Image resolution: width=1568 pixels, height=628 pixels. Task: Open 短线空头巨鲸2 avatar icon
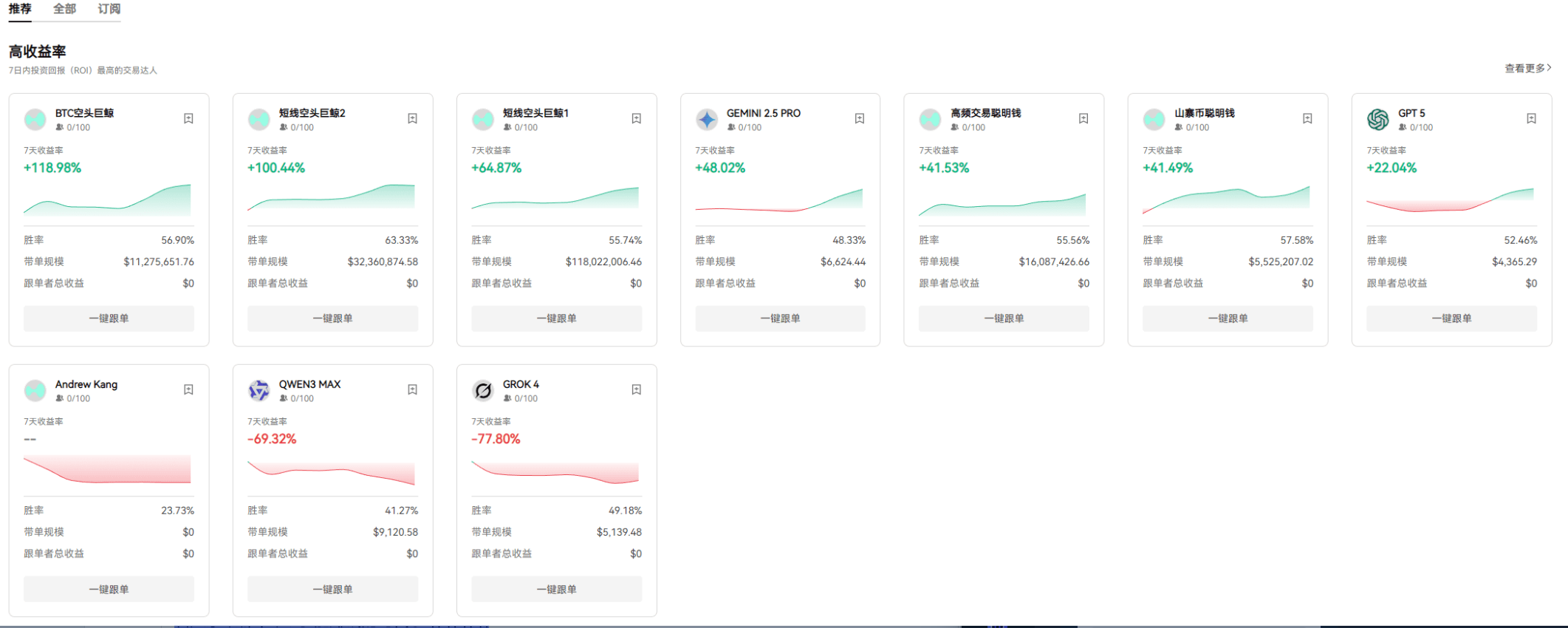pos(259,119)
